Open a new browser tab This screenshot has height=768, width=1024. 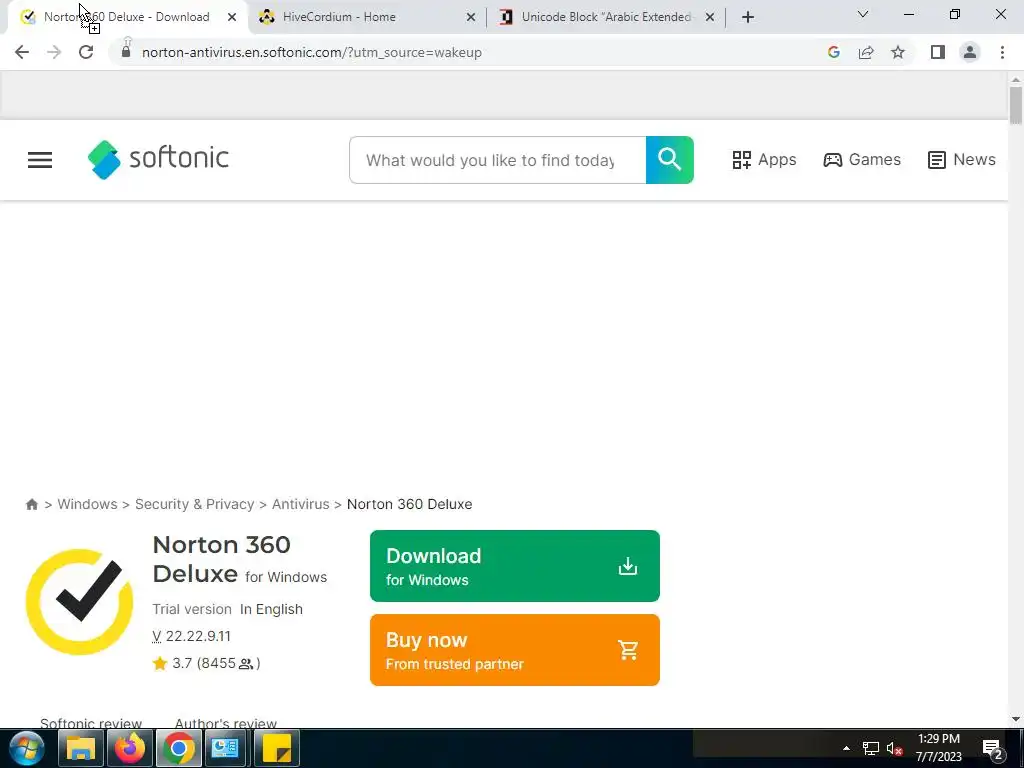coord(748,17)
